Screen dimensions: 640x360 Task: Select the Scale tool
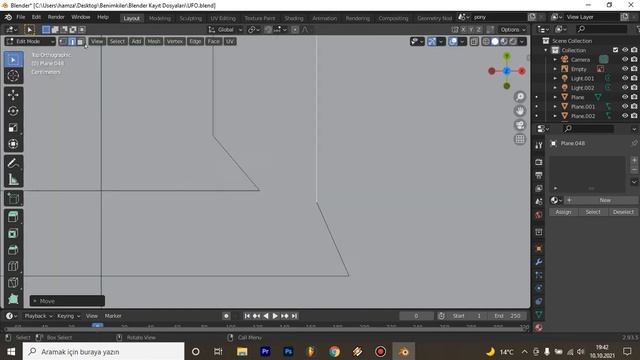(x=13, y=127)
